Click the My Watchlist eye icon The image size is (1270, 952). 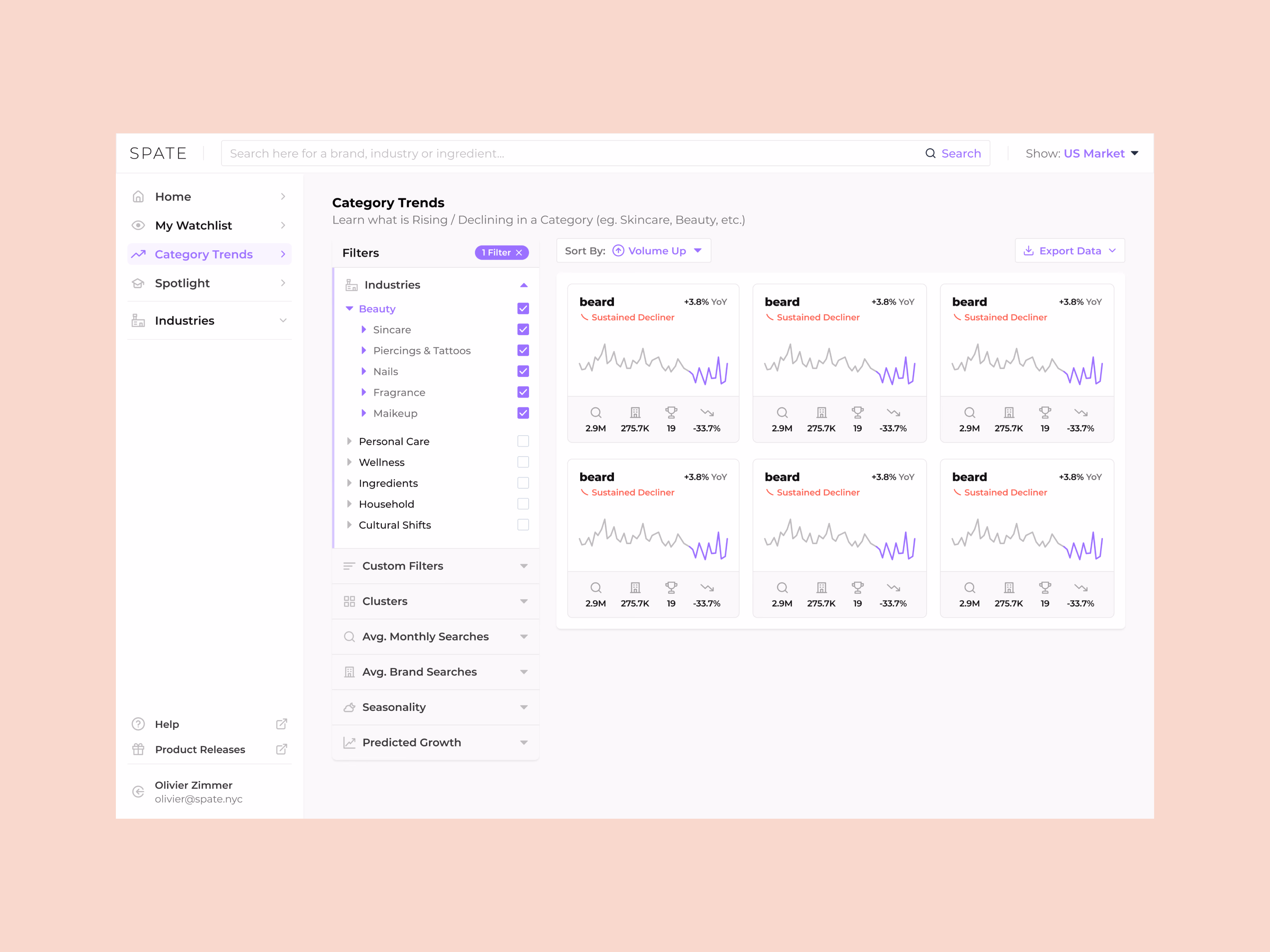(x=139, y=225)
